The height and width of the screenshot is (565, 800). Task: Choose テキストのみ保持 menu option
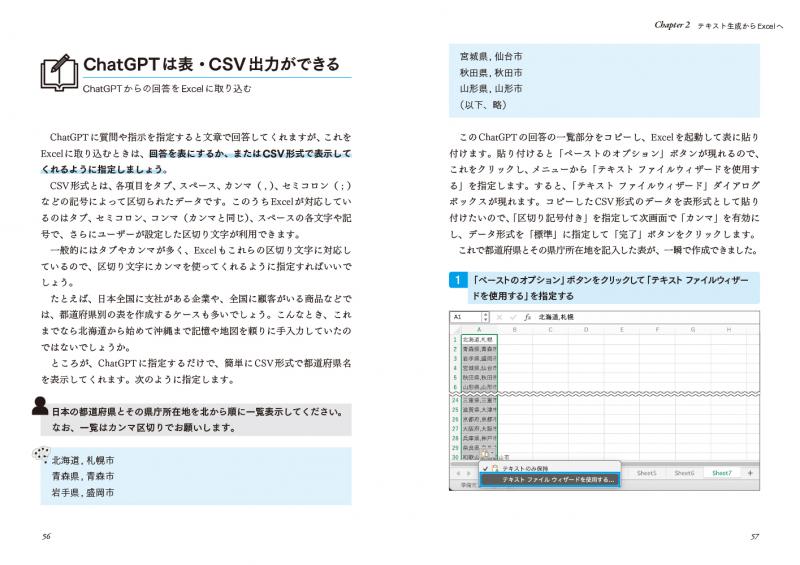coord(549,468)
